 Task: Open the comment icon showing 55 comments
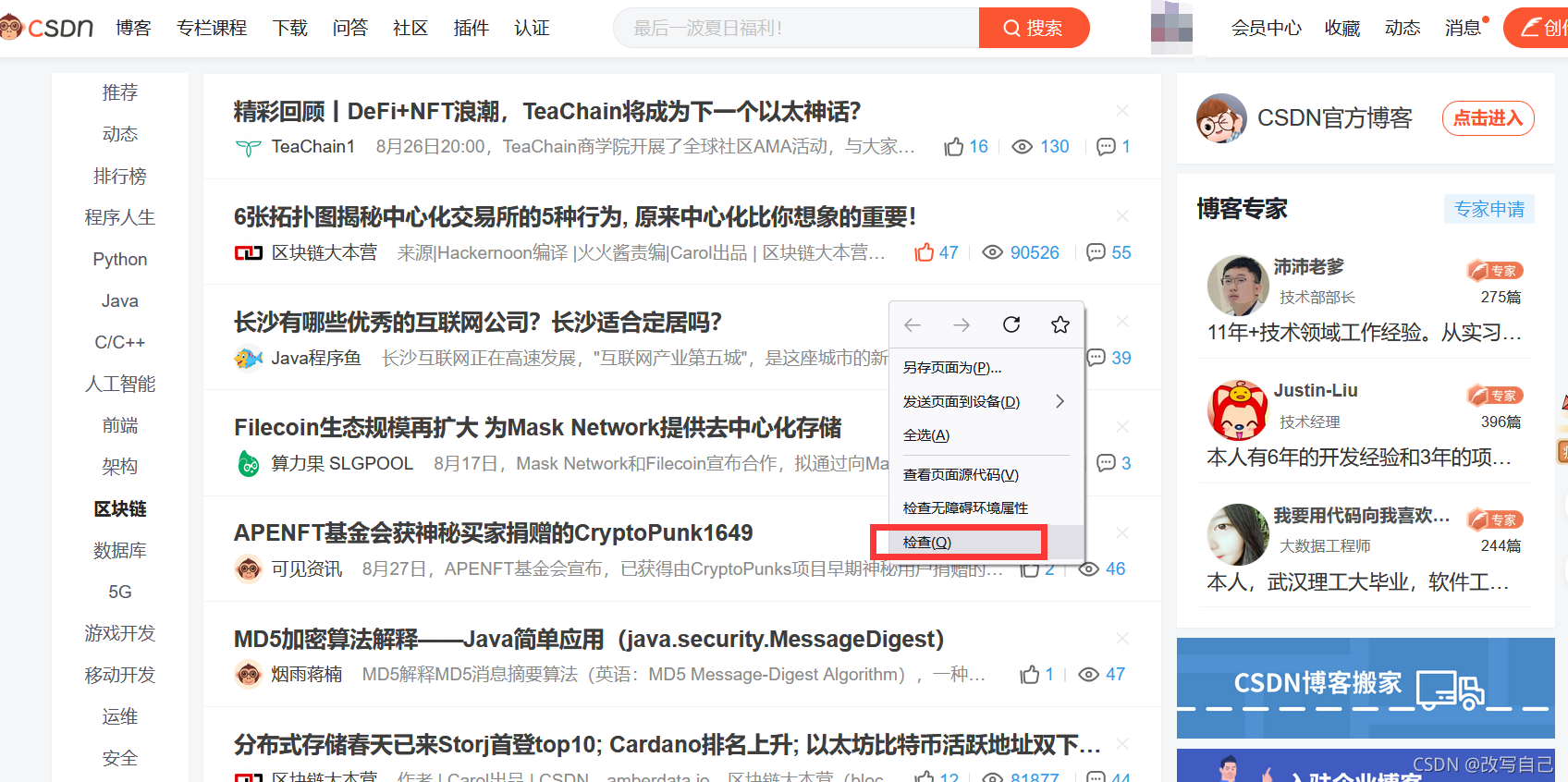click(x=1096, y=252)
